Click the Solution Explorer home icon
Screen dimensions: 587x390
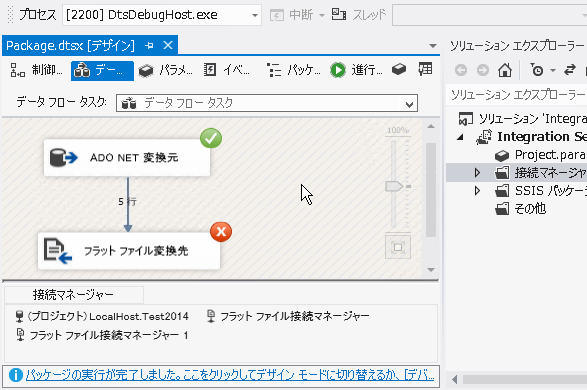click(505, 70)
